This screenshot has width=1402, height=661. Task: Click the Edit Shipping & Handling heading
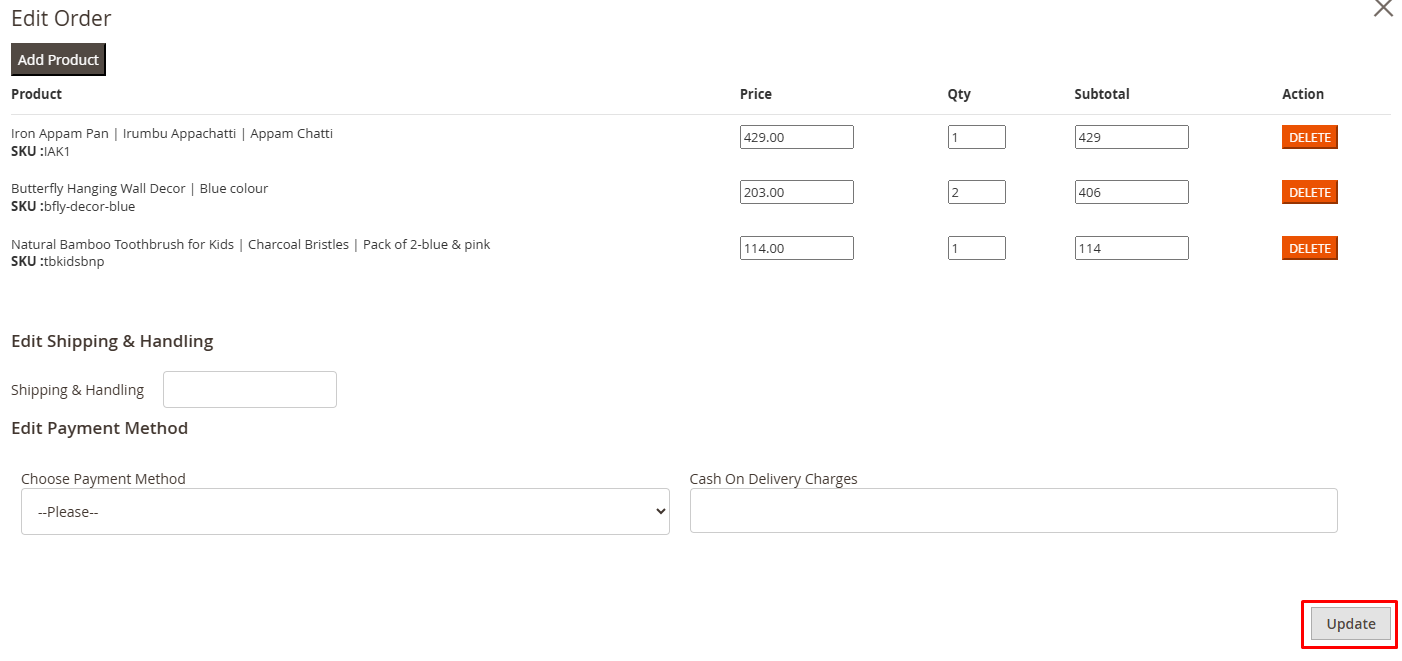pyautogui.click(x=112, y=341)
